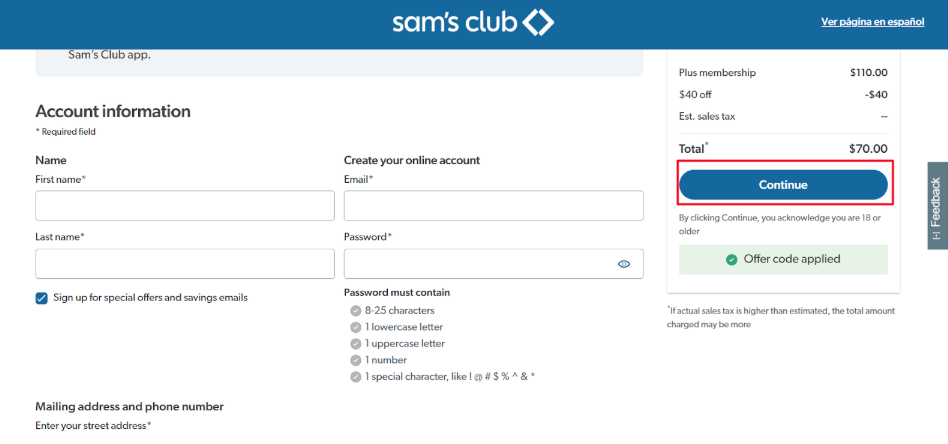Uncheck special offers and savings emails checkbox
Image resolution: width=948 pixels, height=444 pixels.
pyautogui.click(x=41, y=298)
